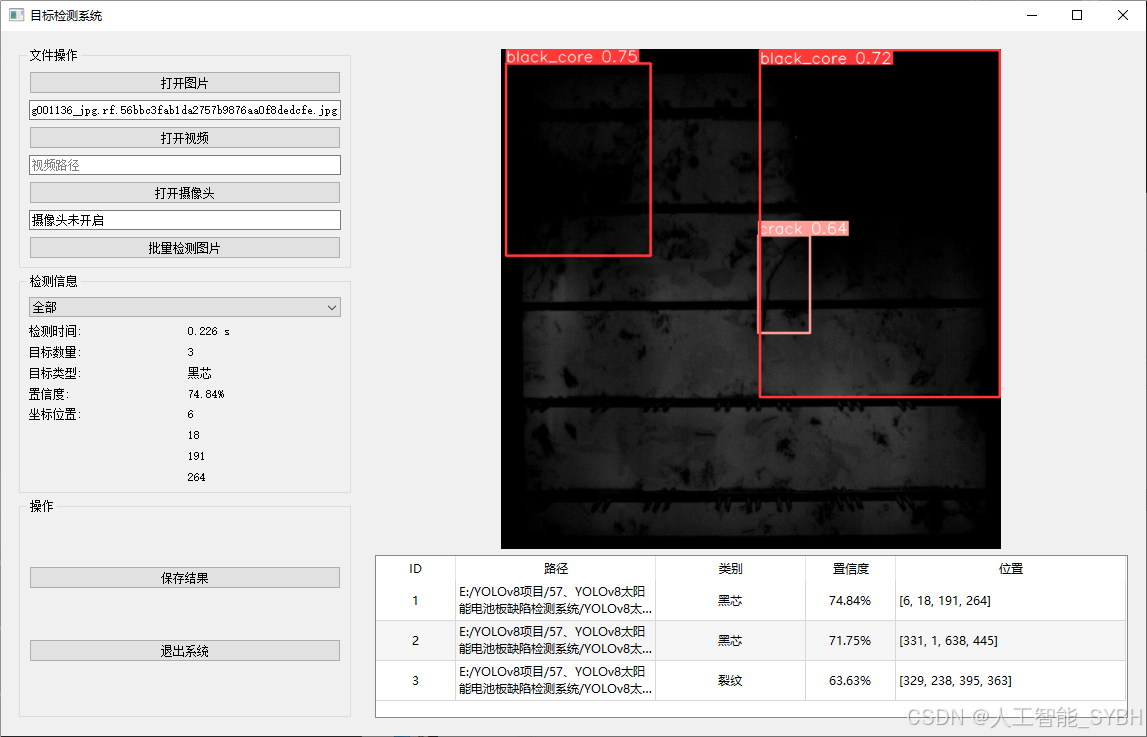1147x737 pixels.
Task: Select the ID column header
Action: point(415,569)
